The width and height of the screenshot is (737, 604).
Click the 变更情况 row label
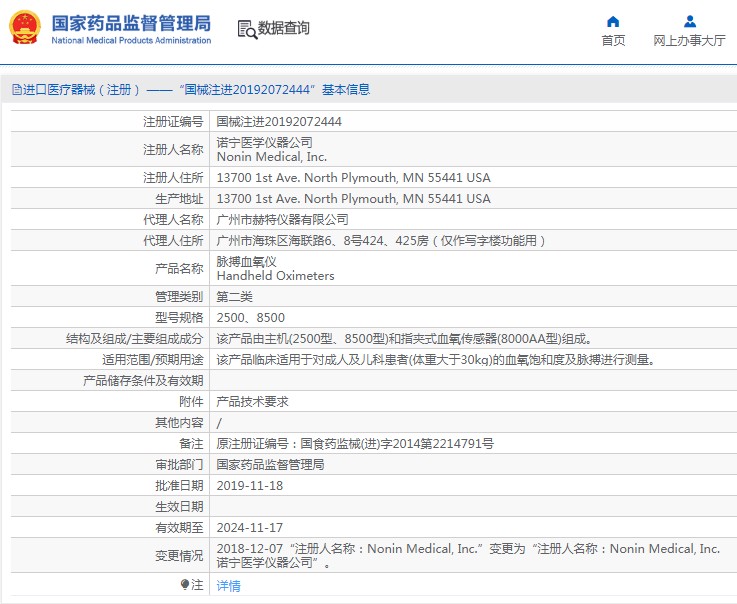(x=179, y=556)
